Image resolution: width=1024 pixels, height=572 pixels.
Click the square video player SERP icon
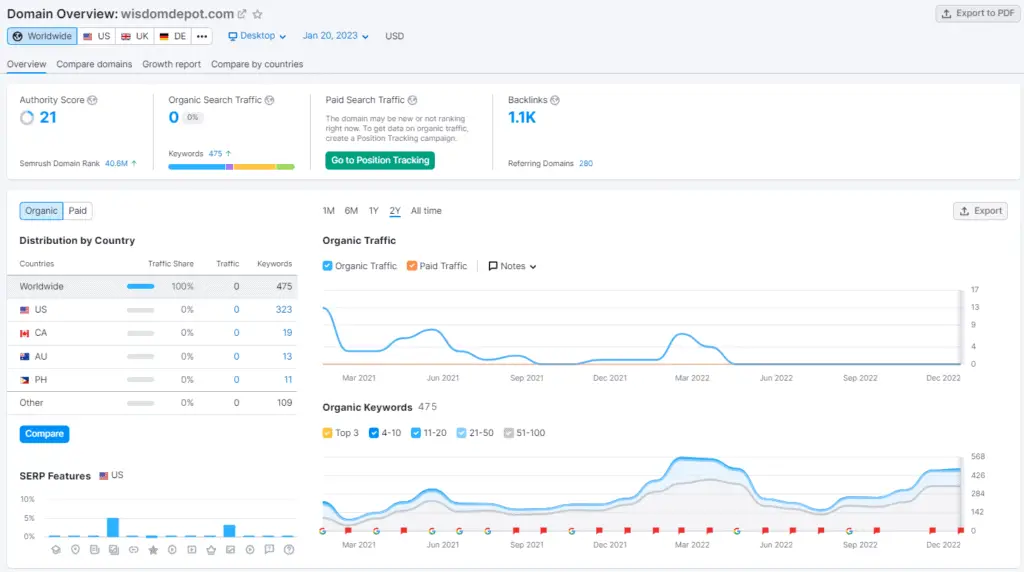pos(191,550)
